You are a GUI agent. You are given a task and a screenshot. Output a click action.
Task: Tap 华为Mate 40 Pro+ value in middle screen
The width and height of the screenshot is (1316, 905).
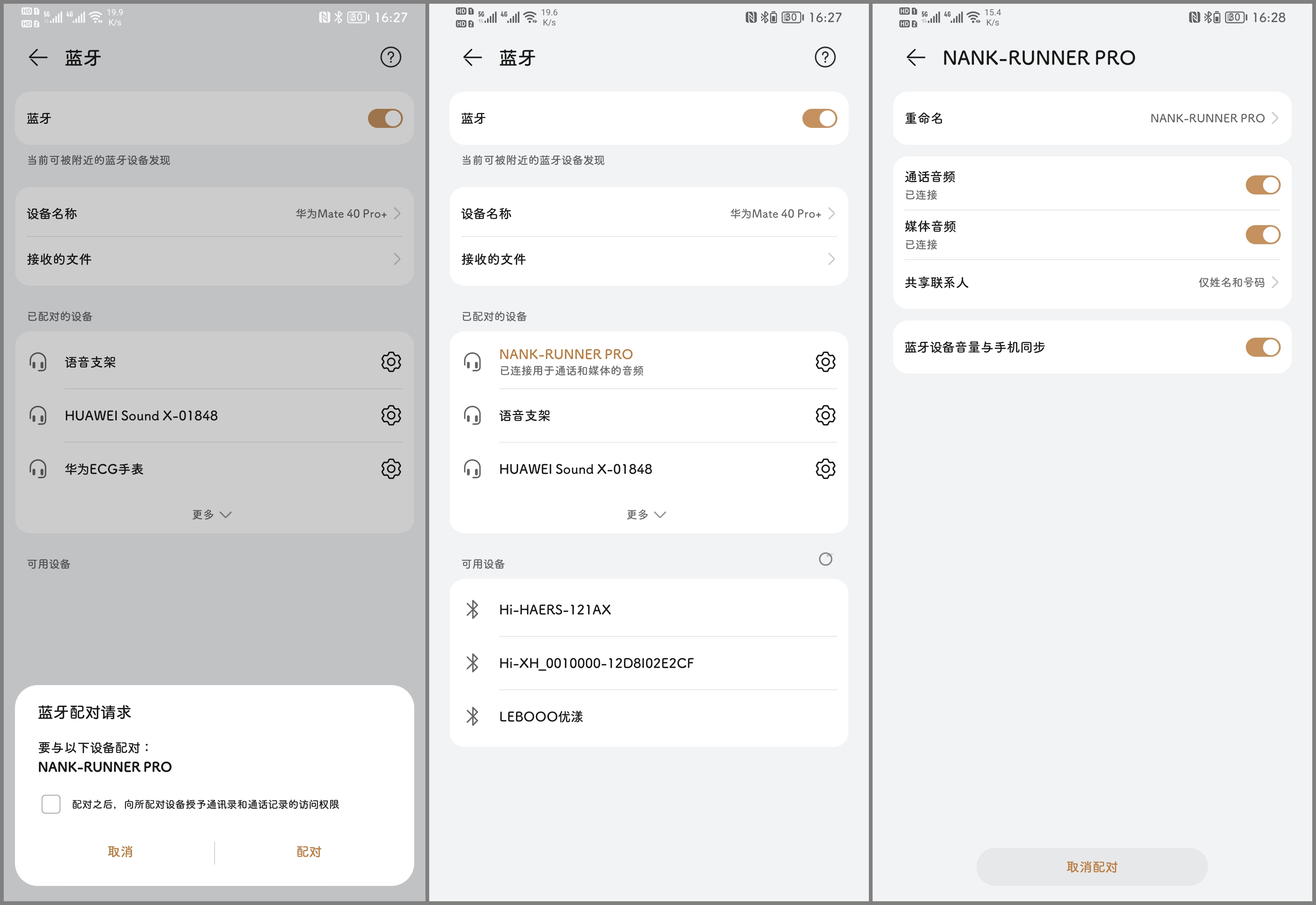click(775, 214)
